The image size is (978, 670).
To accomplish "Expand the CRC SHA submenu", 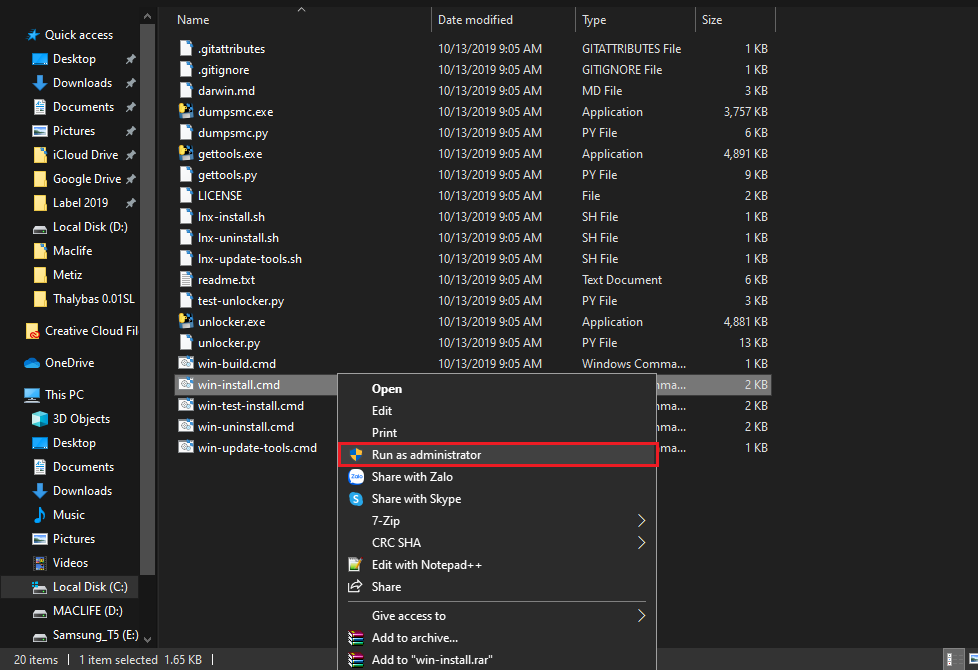I will pos(641,543).
